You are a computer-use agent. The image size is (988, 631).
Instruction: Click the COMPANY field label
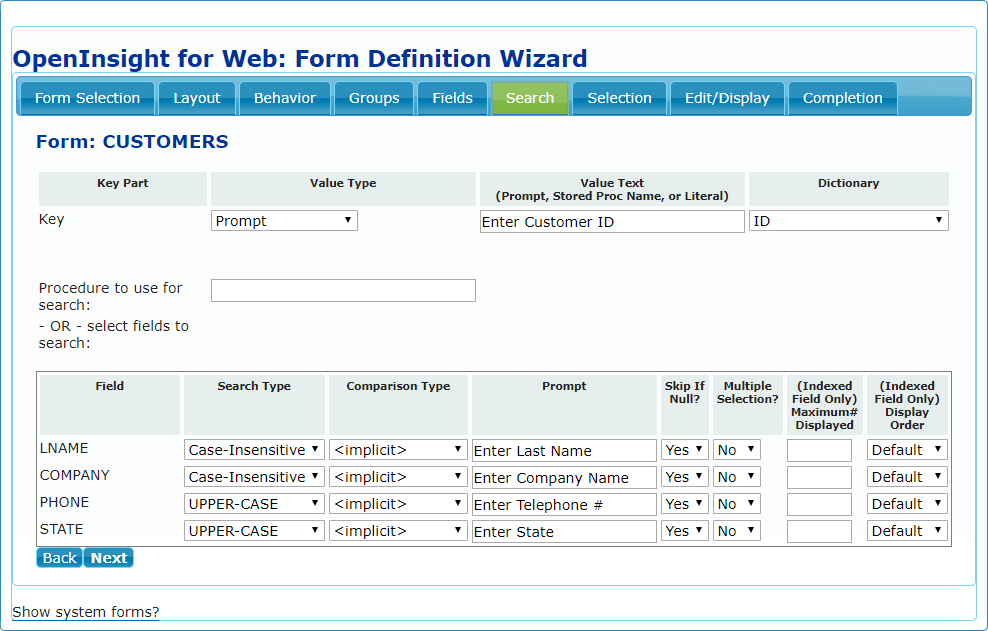point(74,475)
